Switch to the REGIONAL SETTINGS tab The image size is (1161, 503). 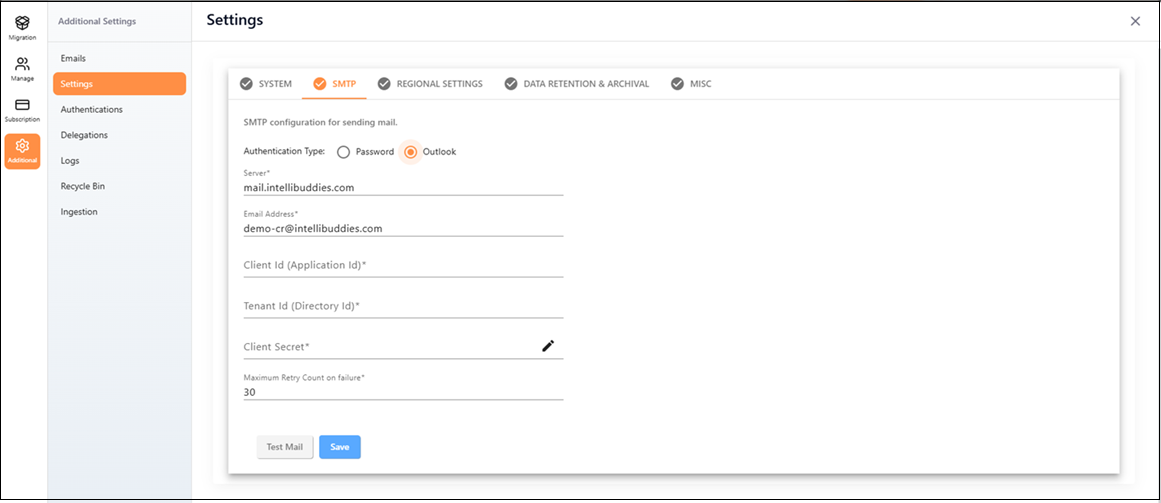(430, 84)
